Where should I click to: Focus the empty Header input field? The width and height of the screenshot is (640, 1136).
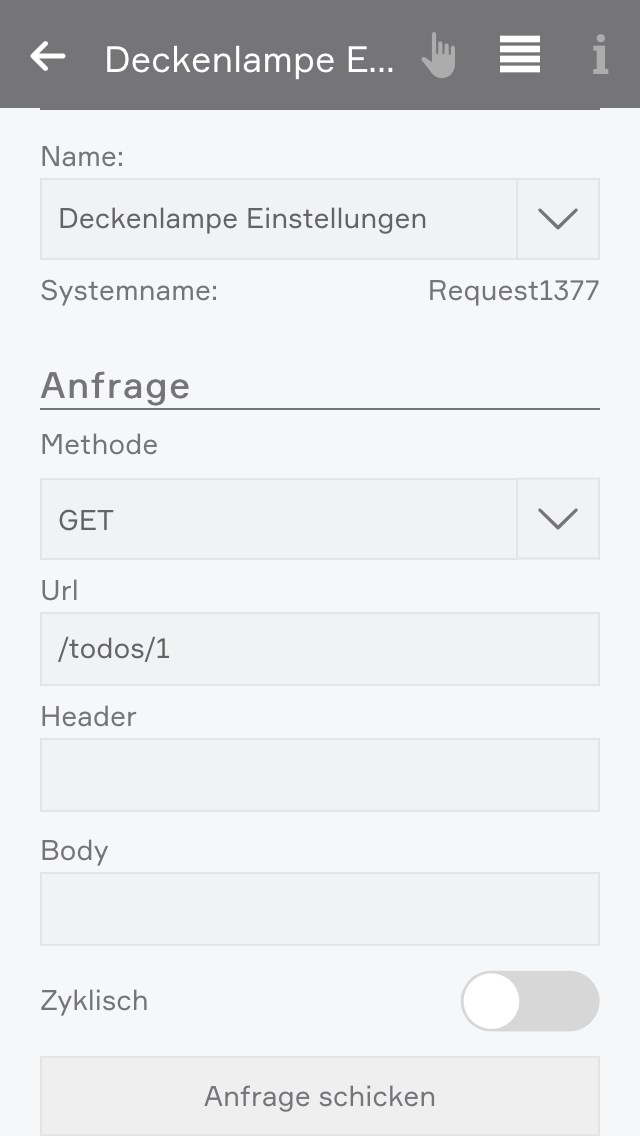pyautogui.click(x=319, y=775)
